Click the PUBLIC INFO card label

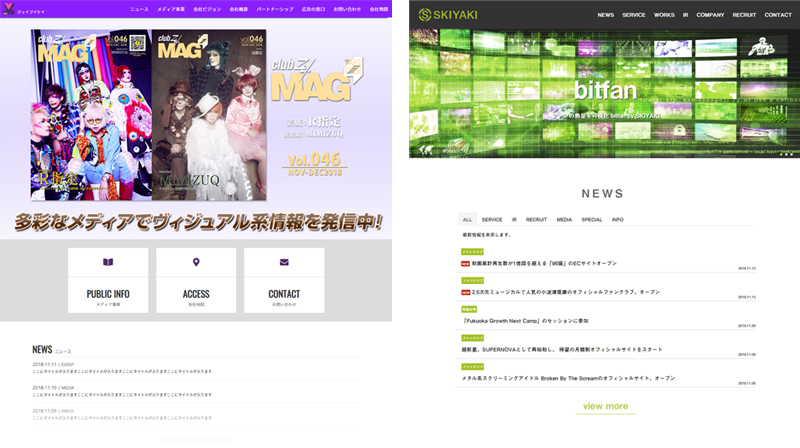108,294
